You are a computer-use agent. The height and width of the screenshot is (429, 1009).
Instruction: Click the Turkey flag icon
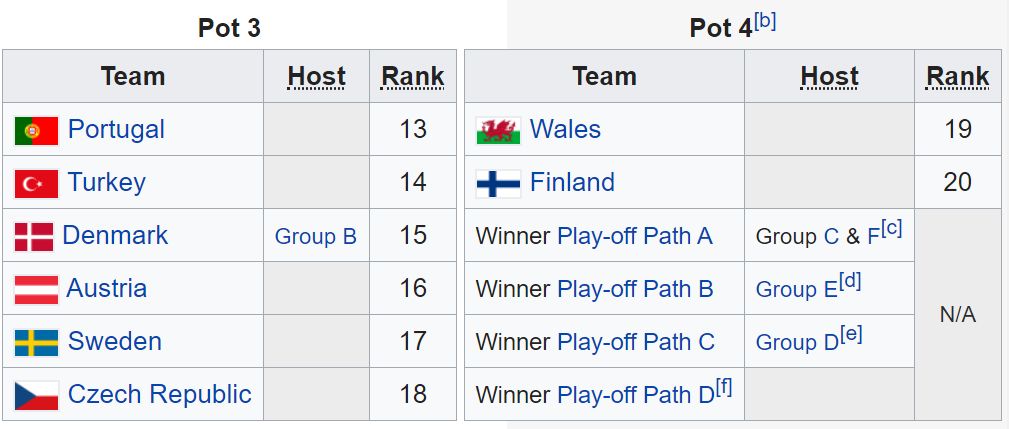37,184
